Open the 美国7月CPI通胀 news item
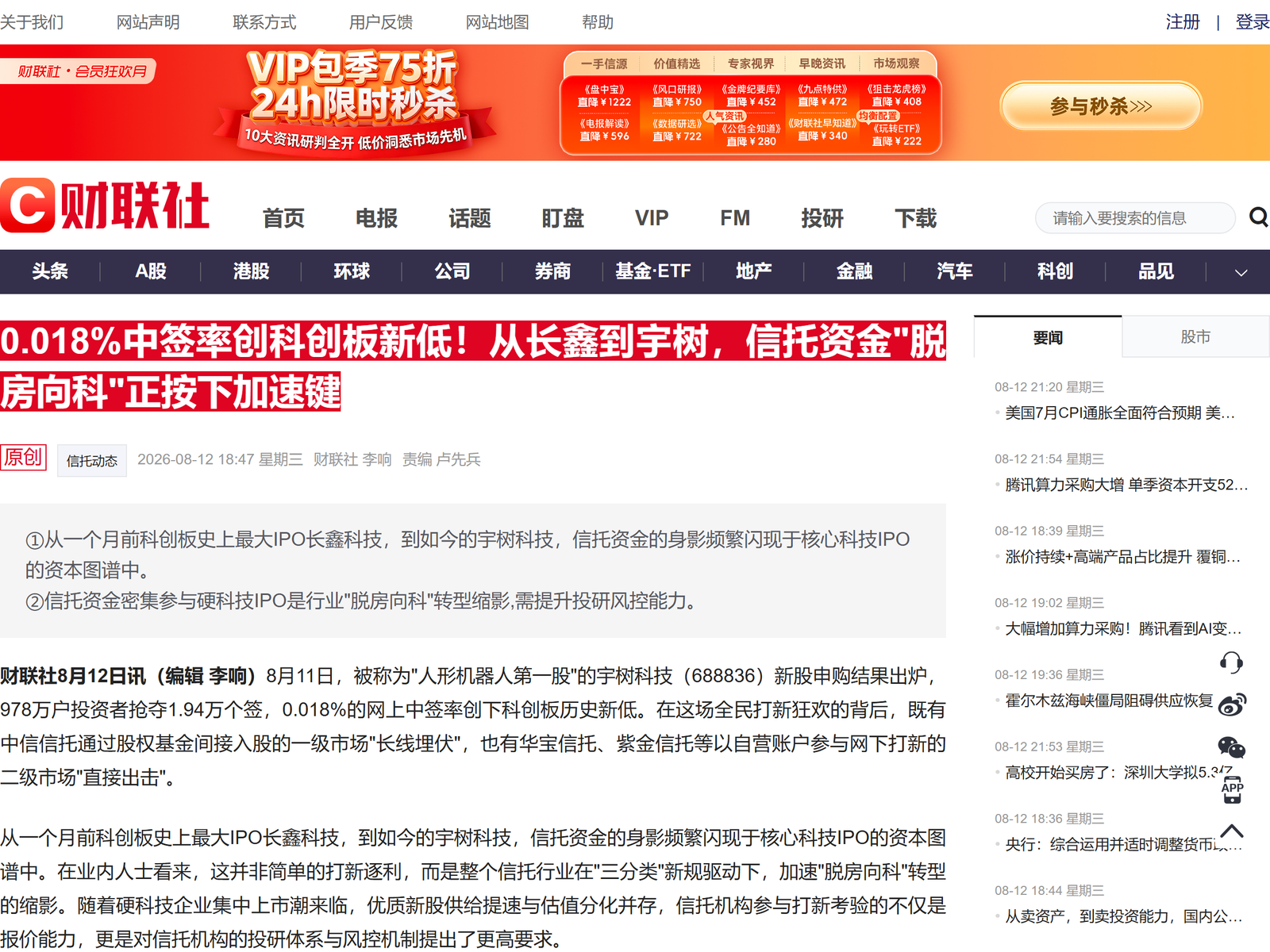1270x952 pixels. 1119,413
